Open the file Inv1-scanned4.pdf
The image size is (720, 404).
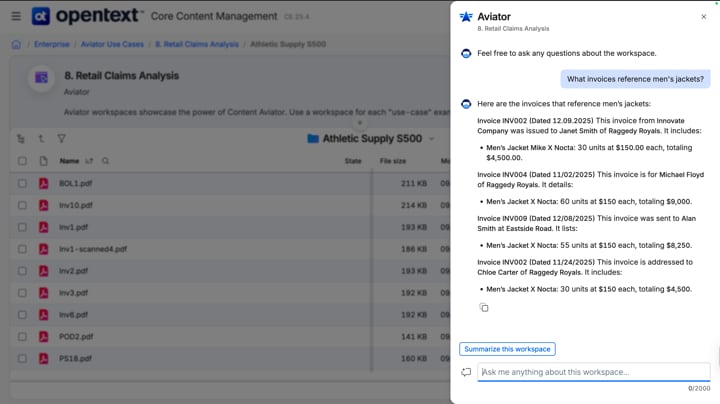tap(93, 249)
